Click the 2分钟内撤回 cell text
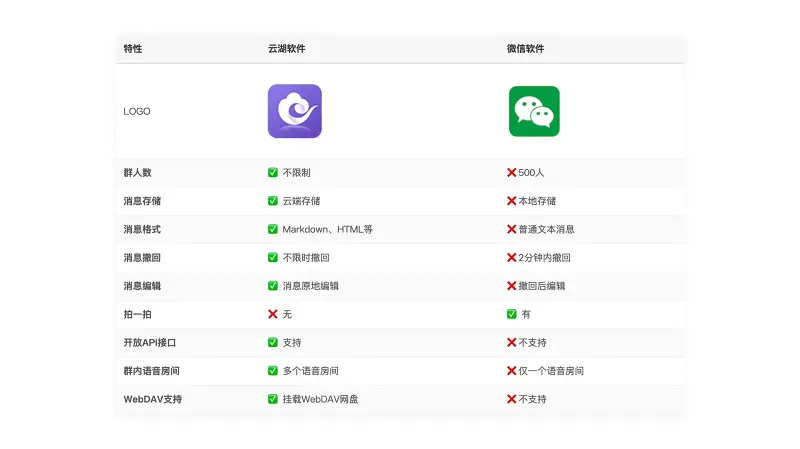 coord(544,258)
